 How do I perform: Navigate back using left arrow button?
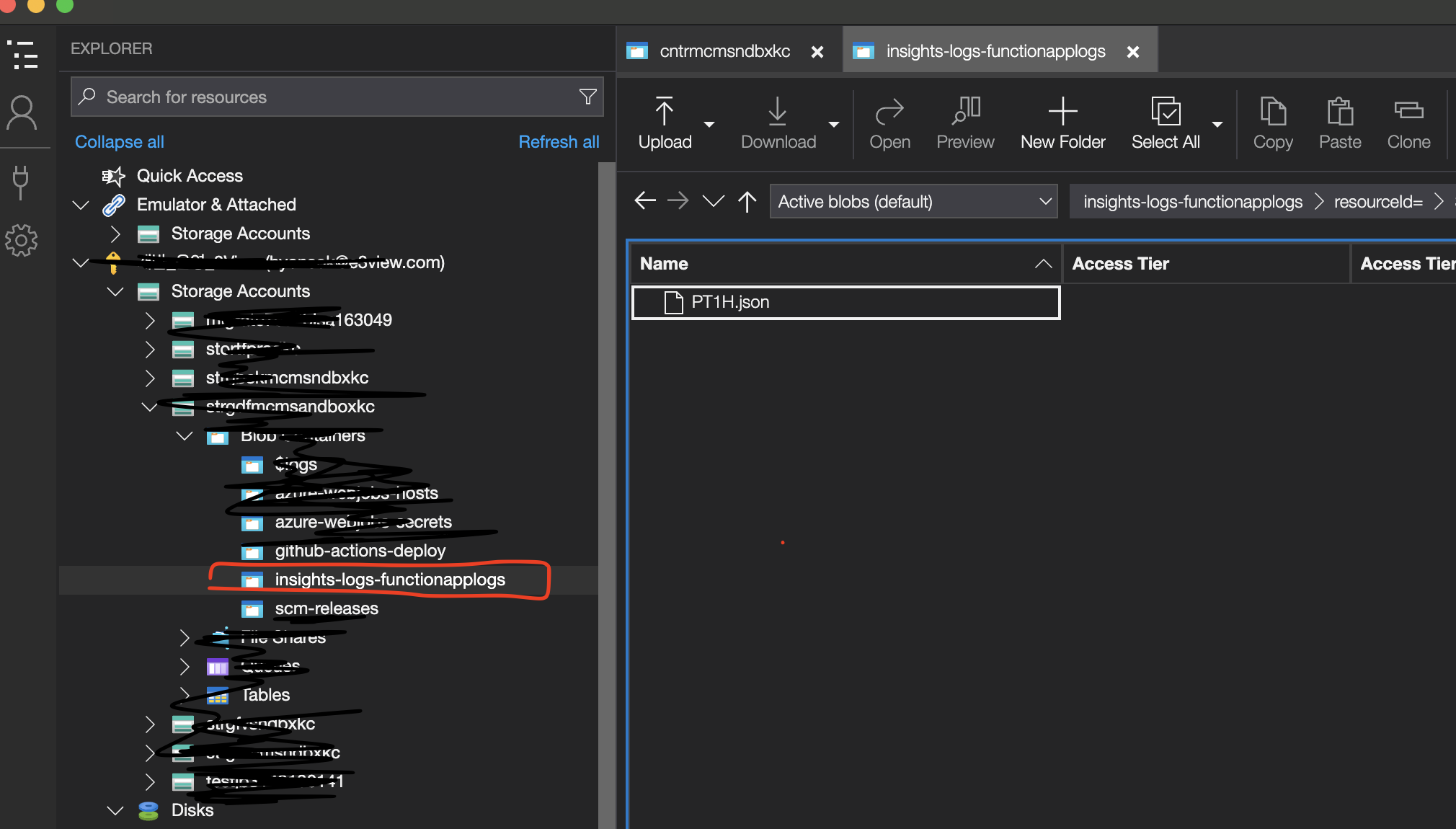point(644,201)
